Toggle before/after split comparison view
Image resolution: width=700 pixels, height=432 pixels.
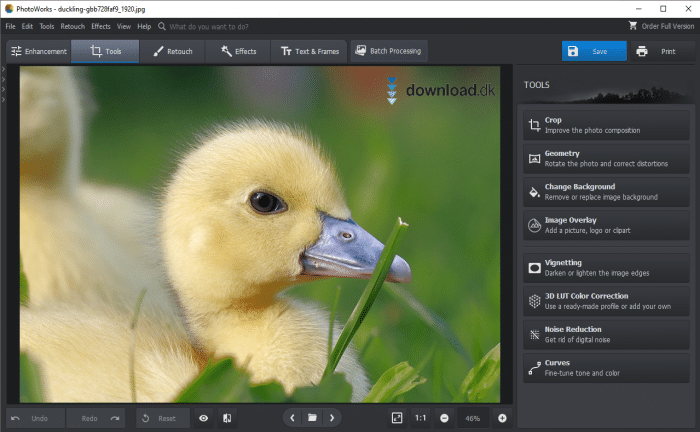[227, 418]
